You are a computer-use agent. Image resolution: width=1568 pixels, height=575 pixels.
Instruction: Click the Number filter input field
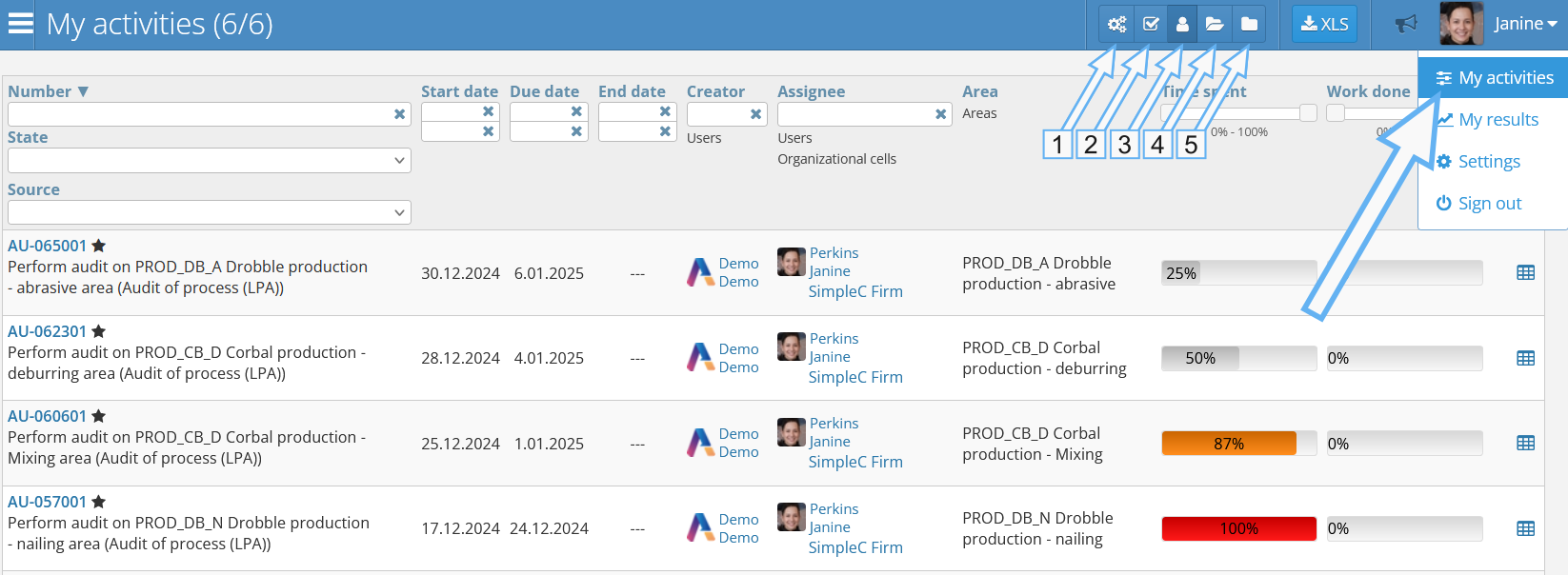point(200,114)
